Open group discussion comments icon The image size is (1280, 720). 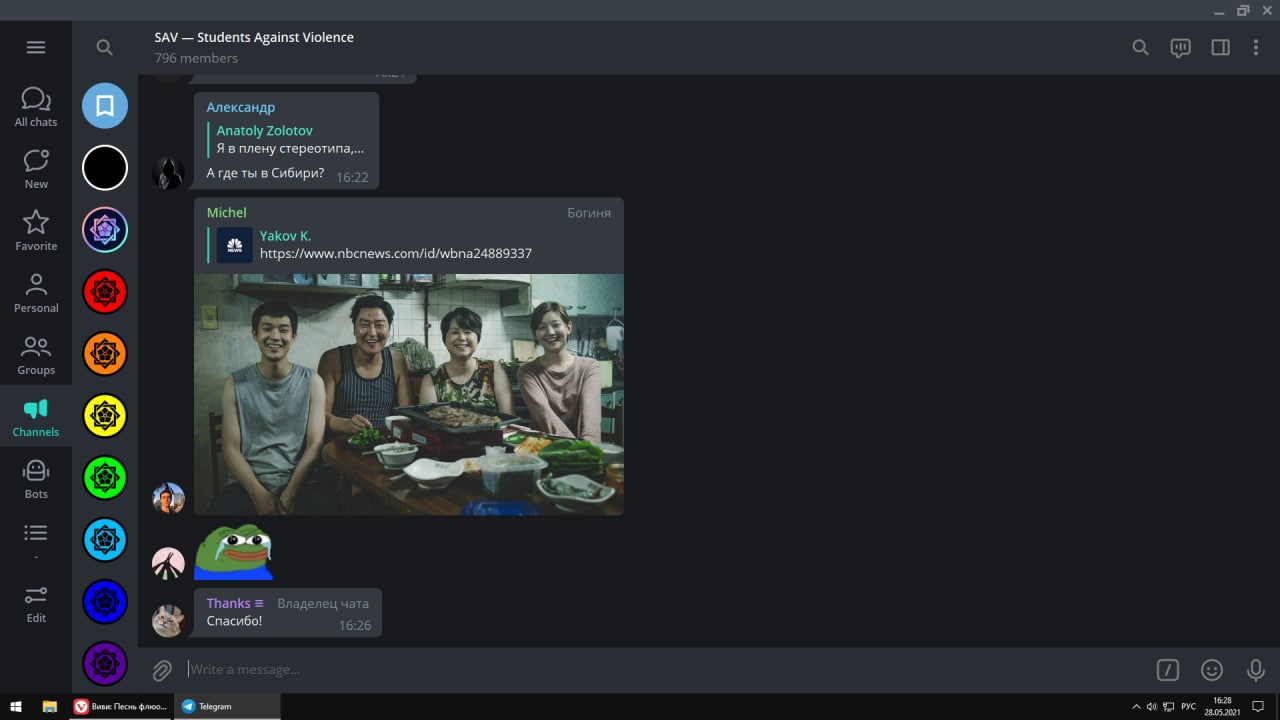tap(1180, 47)
